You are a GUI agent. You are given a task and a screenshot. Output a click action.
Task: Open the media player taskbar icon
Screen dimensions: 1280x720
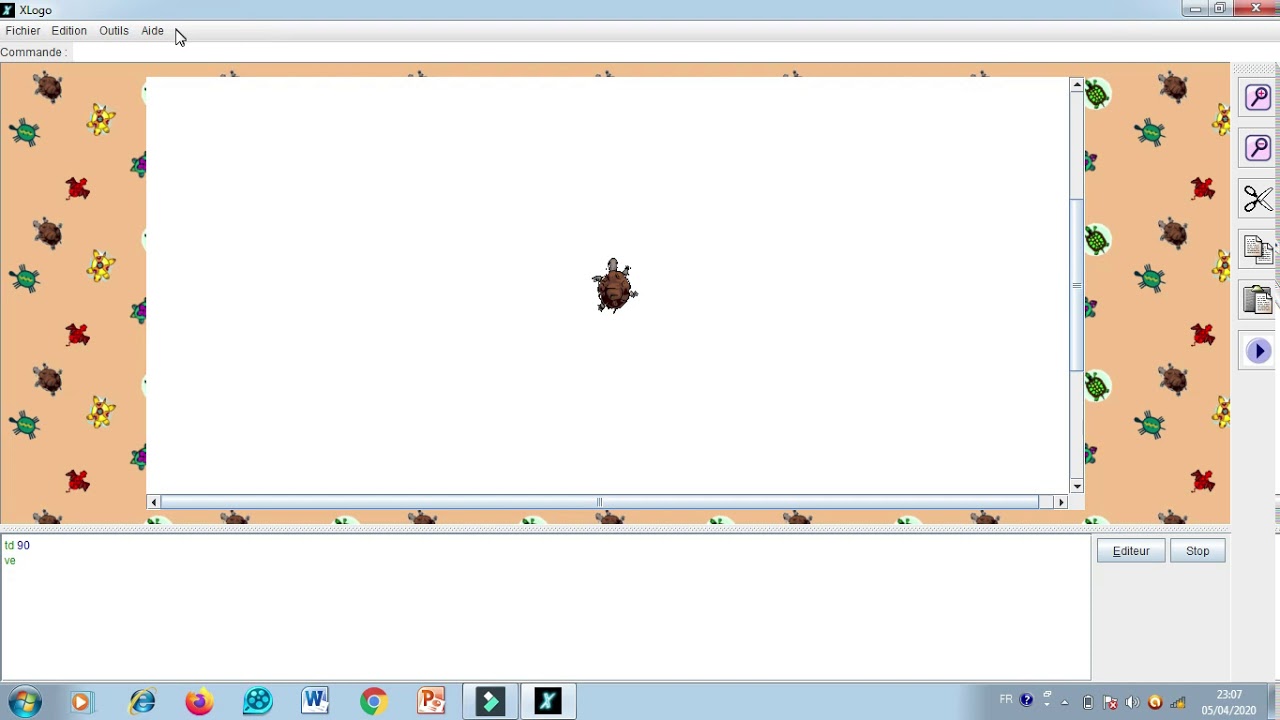click(x=82, y=701)
